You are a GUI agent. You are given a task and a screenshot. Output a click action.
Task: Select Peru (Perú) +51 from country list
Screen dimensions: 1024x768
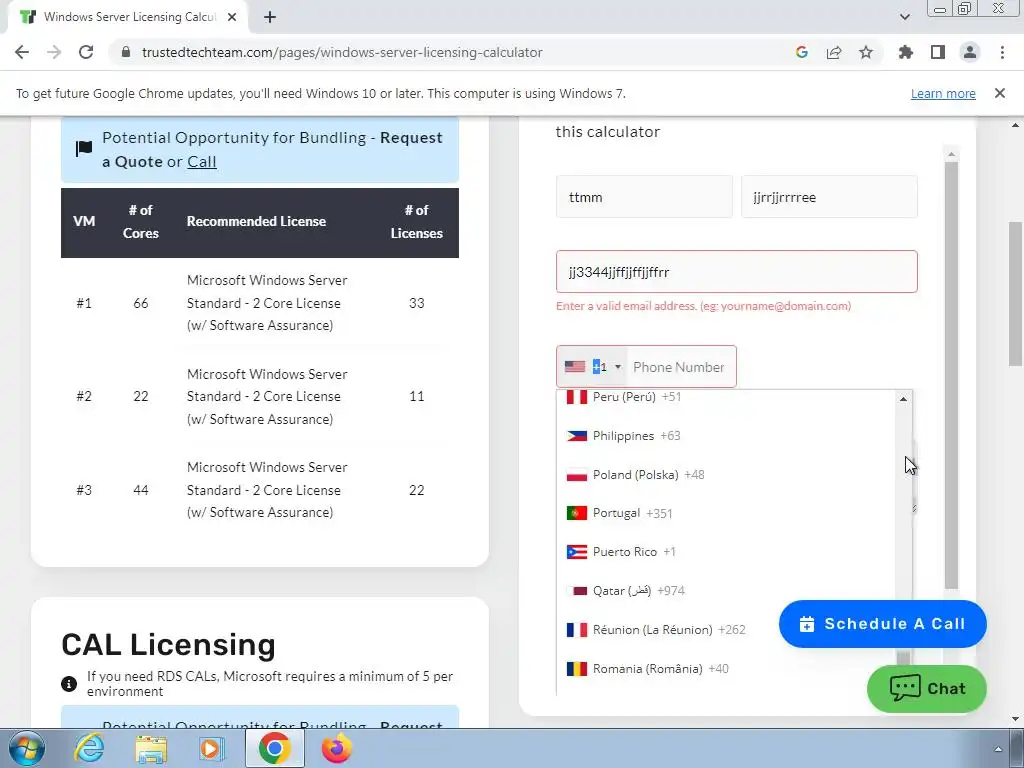pos(726,397)
